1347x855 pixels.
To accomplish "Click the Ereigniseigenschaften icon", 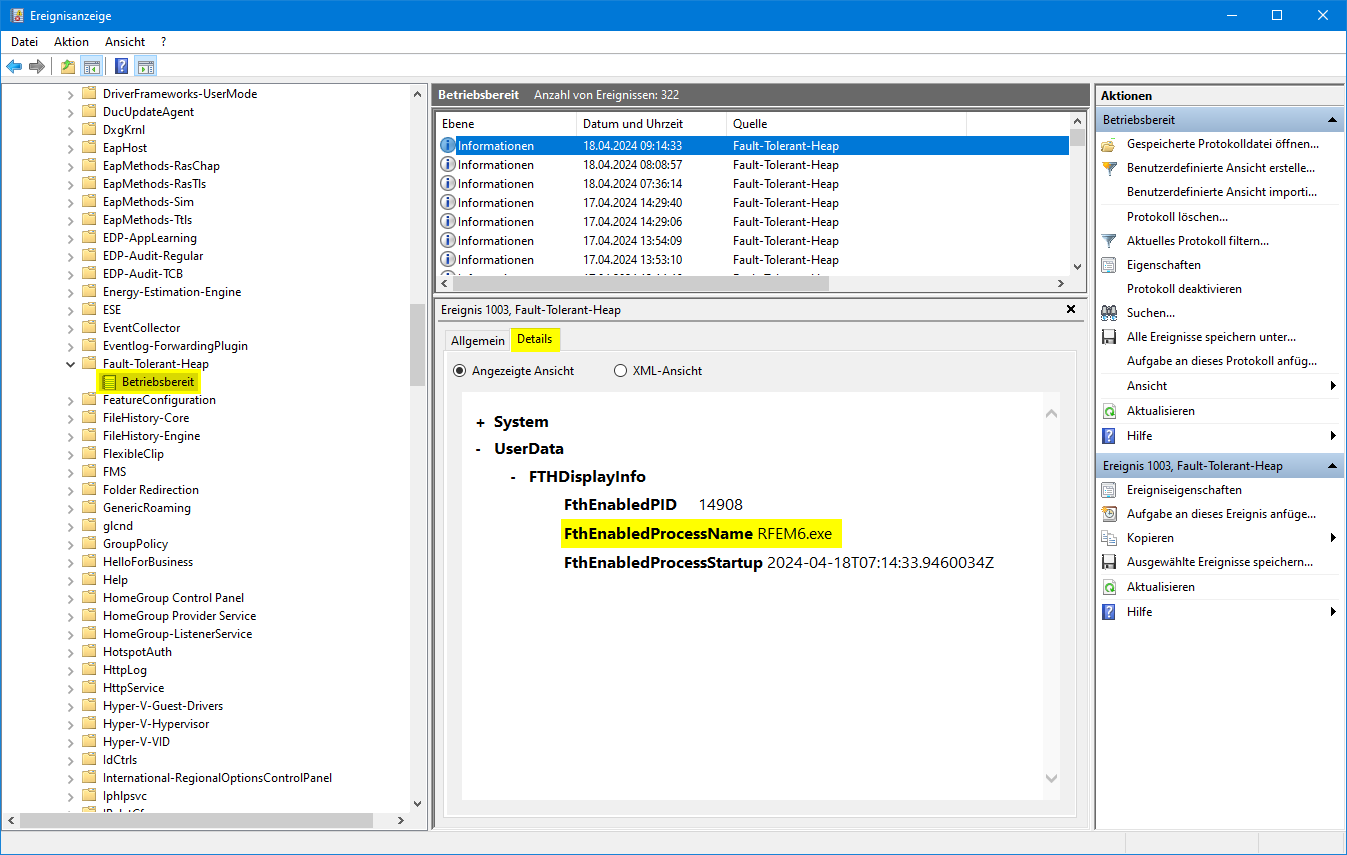I will pos(1108,490).
